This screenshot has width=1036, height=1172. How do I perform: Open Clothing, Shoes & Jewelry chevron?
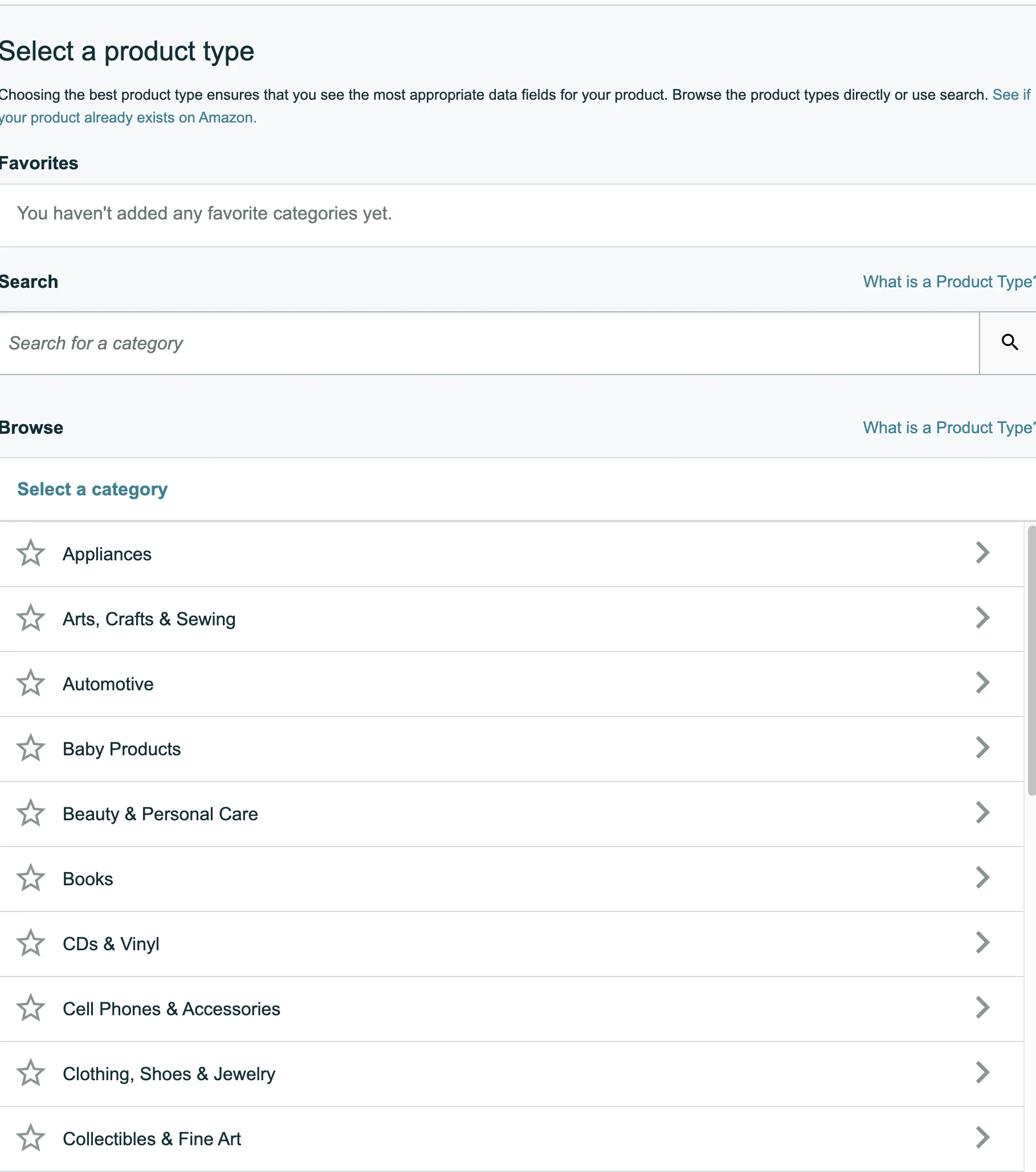pyautogui.click(x=982, y=1073)
